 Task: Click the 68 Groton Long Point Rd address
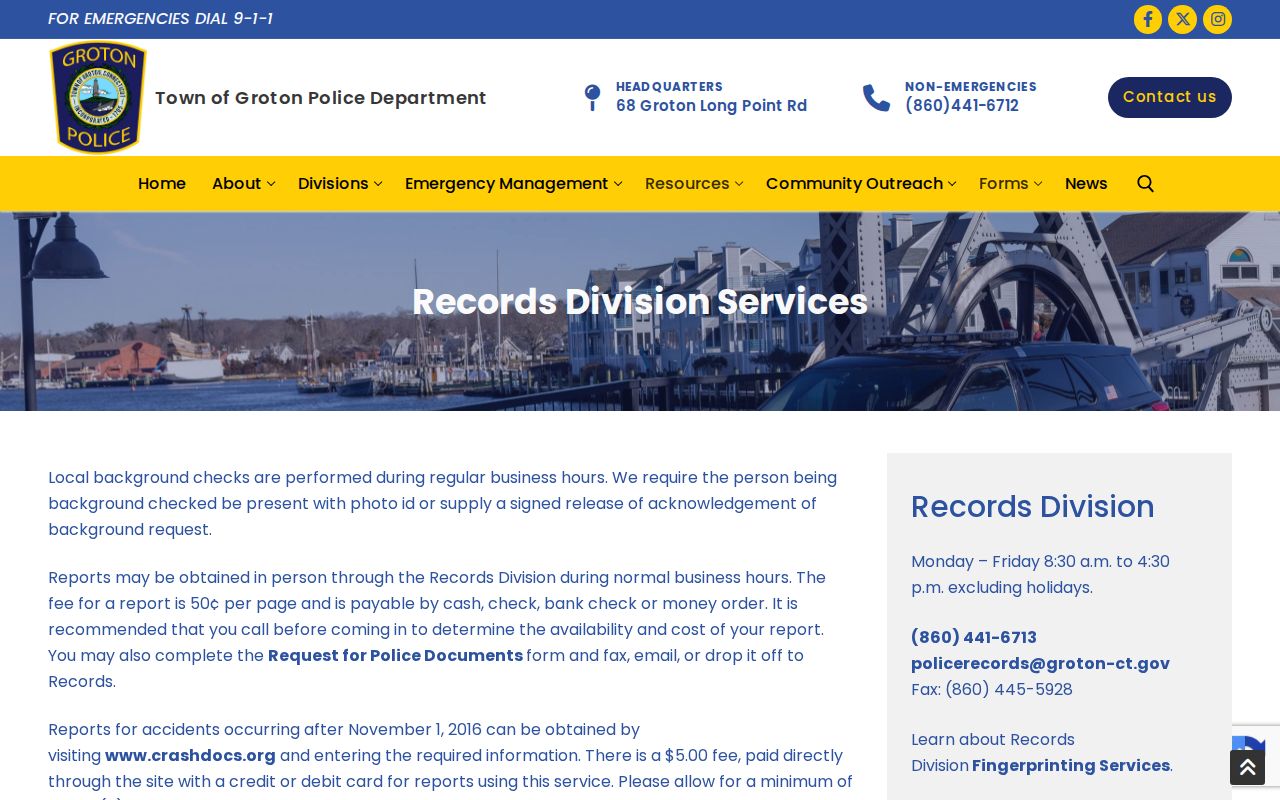(711, 106)
